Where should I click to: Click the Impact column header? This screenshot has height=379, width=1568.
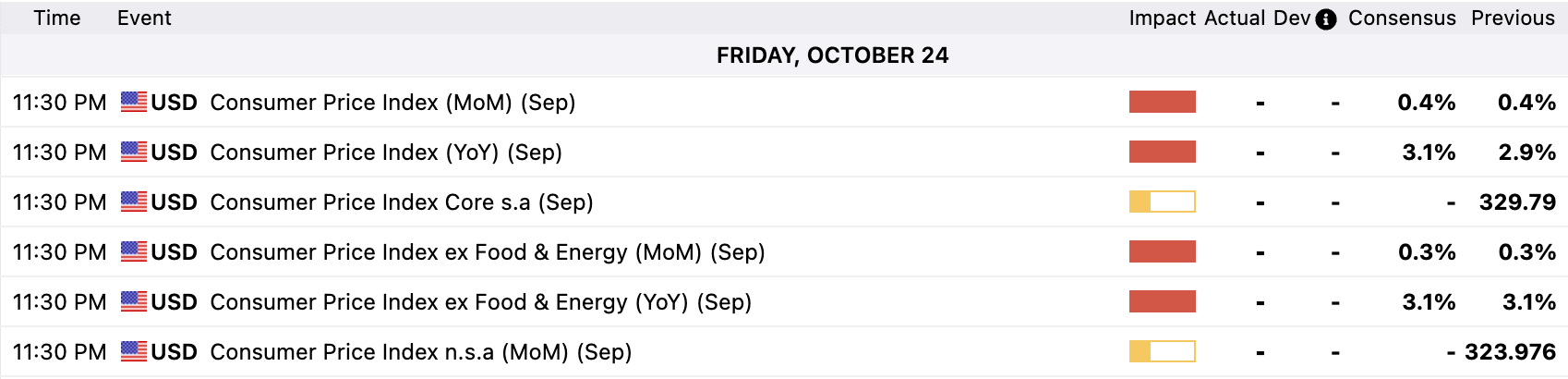tap(1162, 18)
